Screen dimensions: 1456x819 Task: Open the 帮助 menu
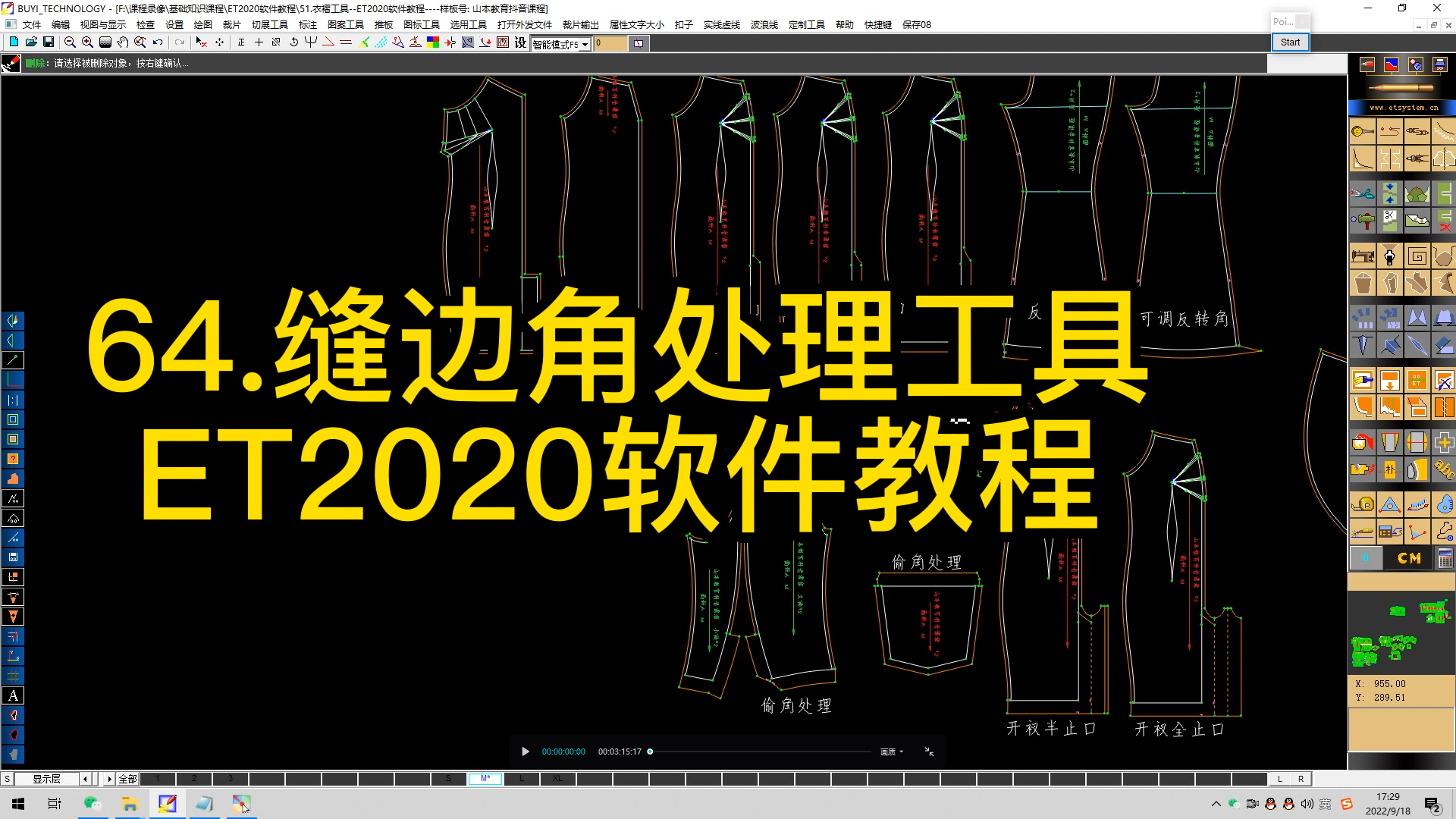(845, 24)
